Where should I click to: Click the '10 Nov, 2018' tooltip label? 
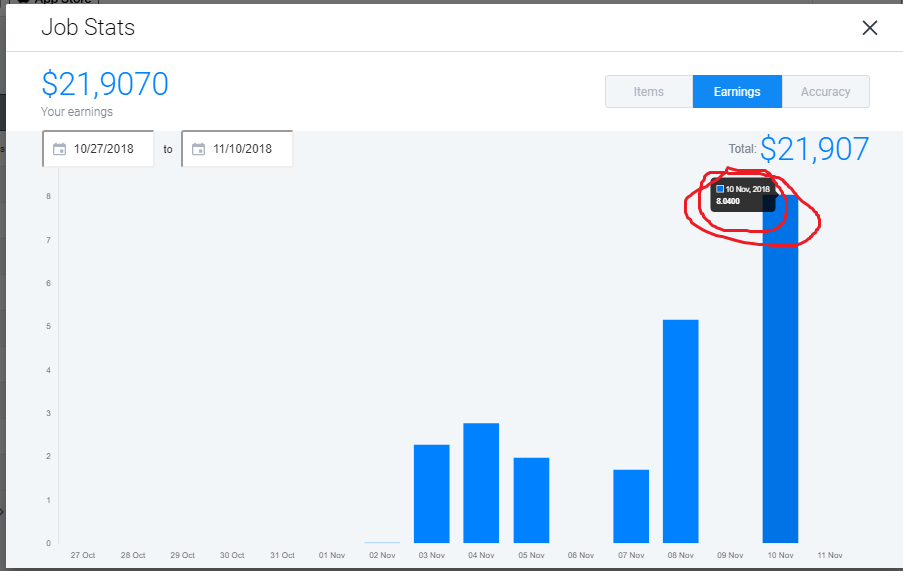[x=748, y=189]
